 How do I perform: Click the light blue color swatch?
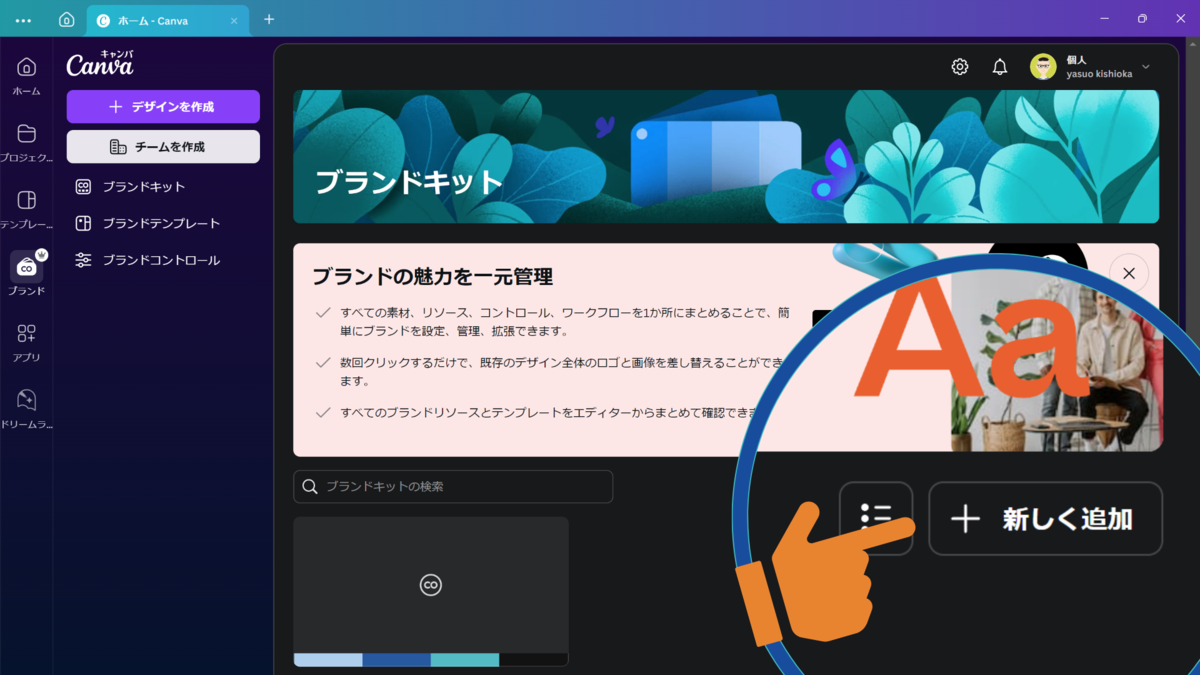[328, 660]
